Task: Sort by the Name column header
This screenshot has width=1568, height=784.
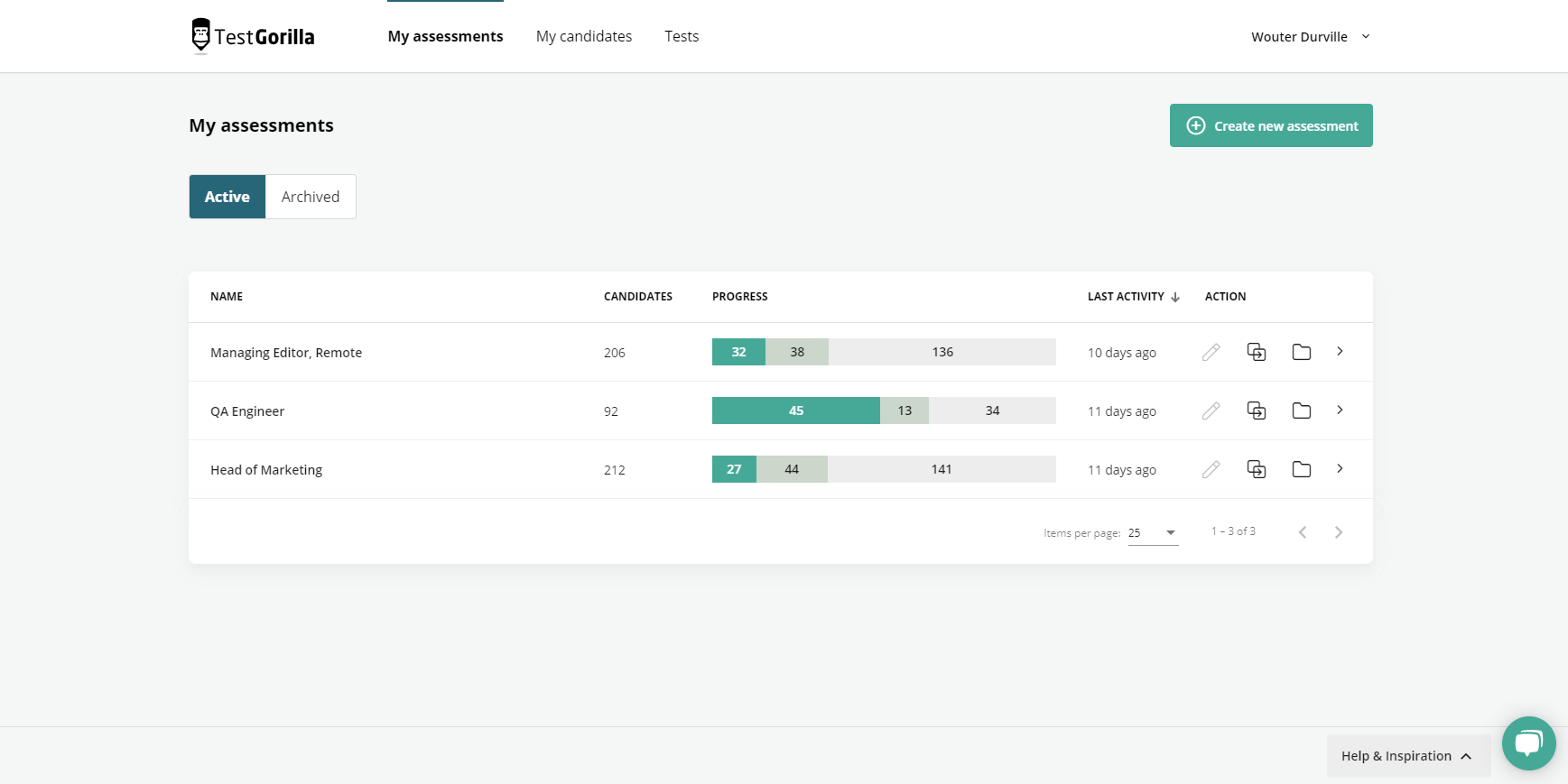Action: tap(227, 297)
